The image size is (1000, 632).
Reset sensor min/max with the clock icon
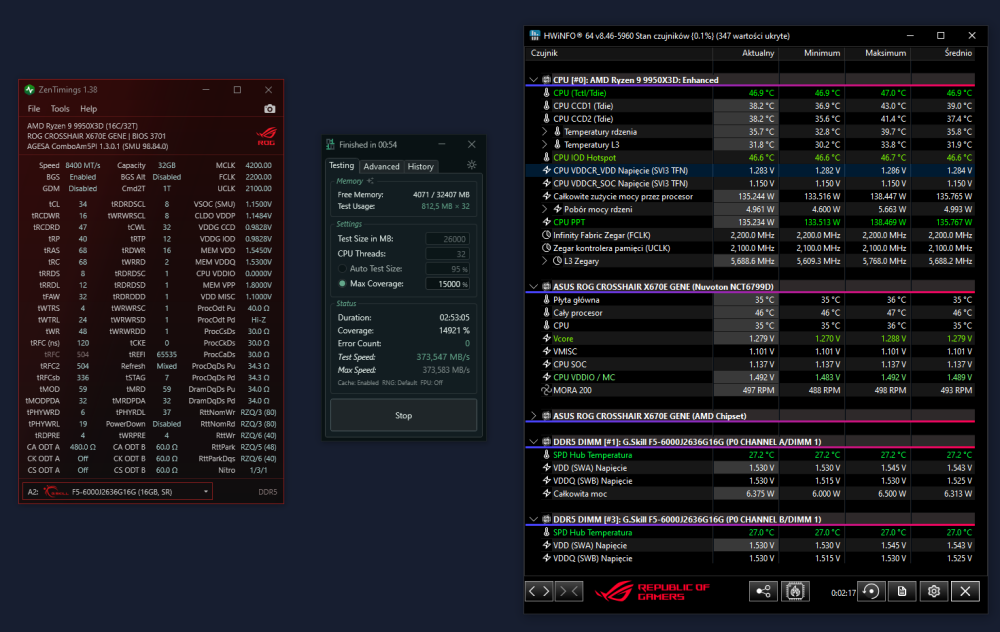pos(871,591)
